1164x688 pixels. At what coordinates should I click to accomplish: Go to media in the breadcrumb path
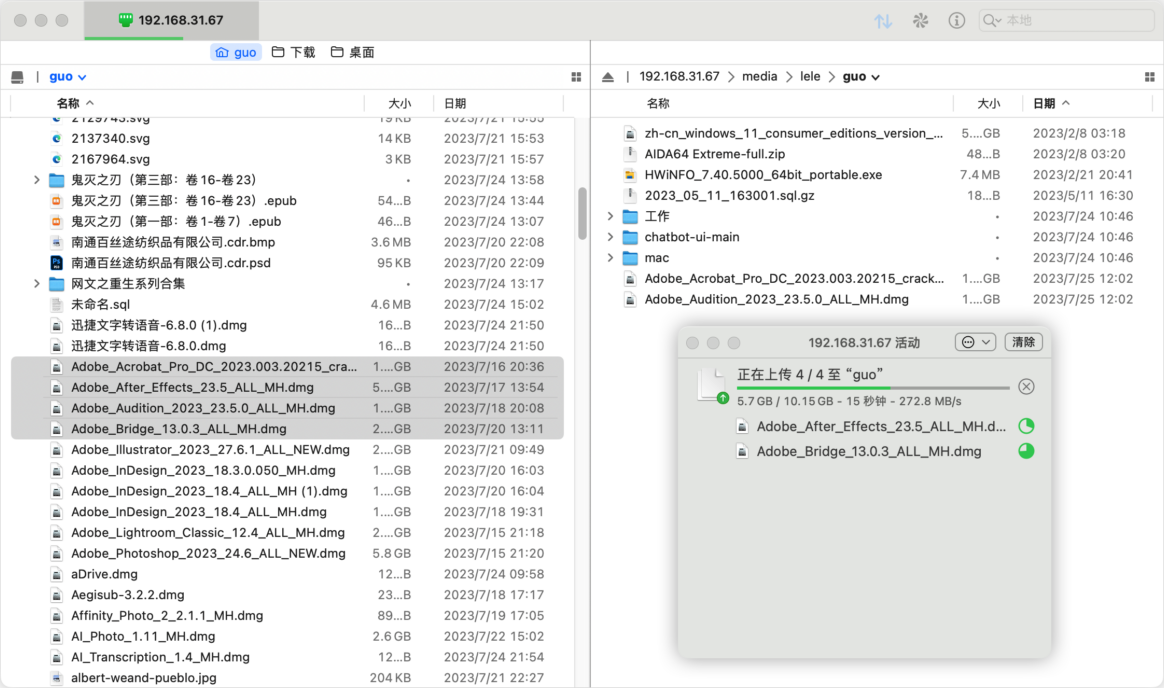point(759,76)
